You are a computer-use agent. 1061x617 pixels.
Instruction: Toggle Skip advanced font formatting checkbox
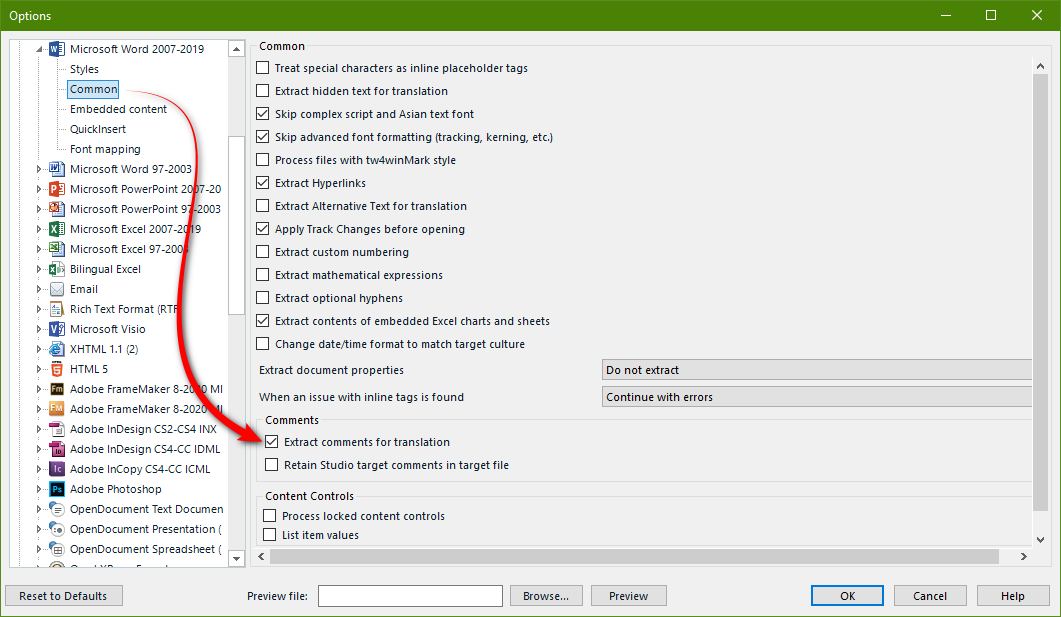pos(263,137)
